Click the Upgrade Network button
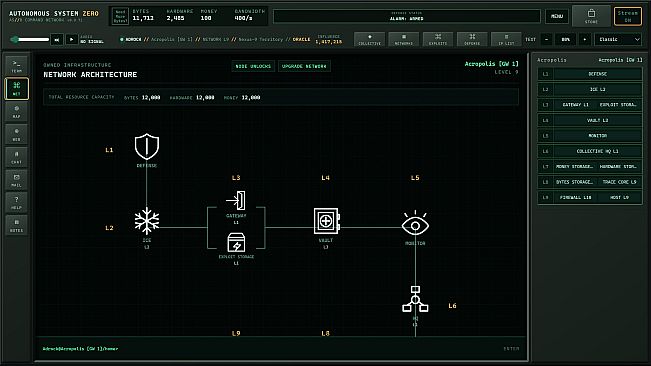Viewport: 651px width, 366px height. point(304,66)
